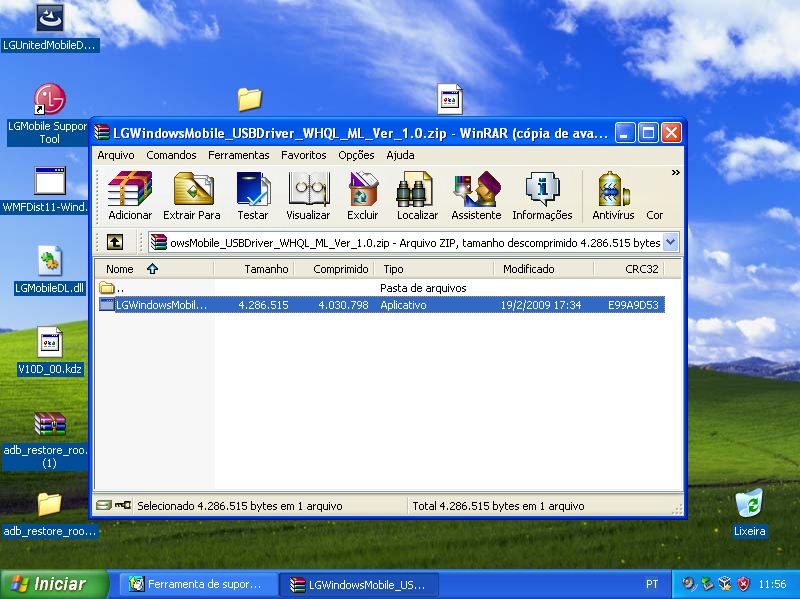The image size is (800, 599).
Task: Click the WinRAR title bar icon
Action: (x=102, y=133)
